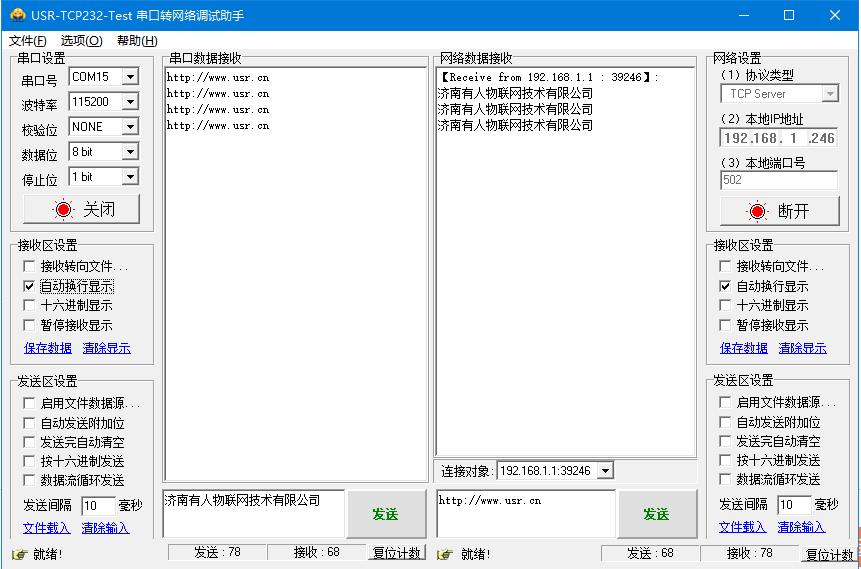Click first http://www.usr.cn line in serial receive

218,77
